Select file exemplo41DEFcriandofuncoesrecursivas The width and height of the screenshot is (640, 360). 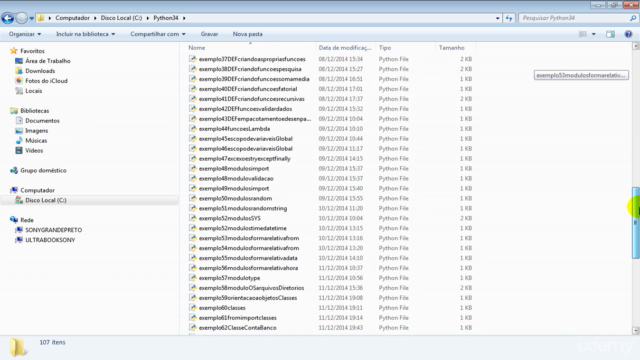[x=251, y=99]
